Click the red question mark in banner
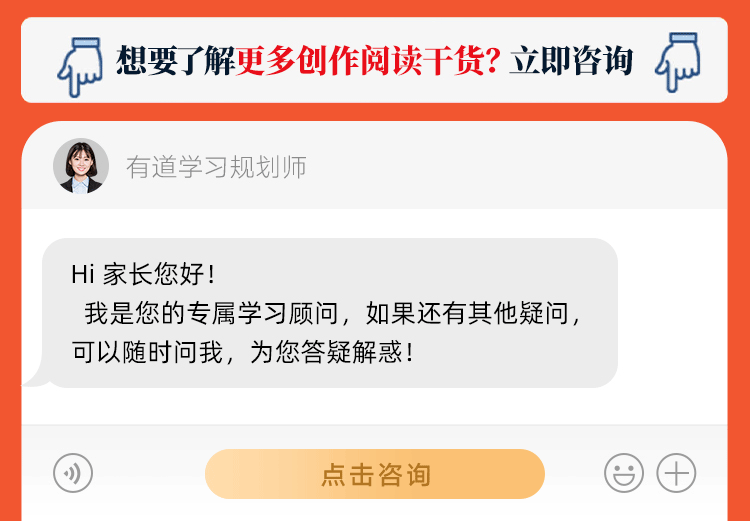Viewport: 750px width, 521px height. click(493, 61)
